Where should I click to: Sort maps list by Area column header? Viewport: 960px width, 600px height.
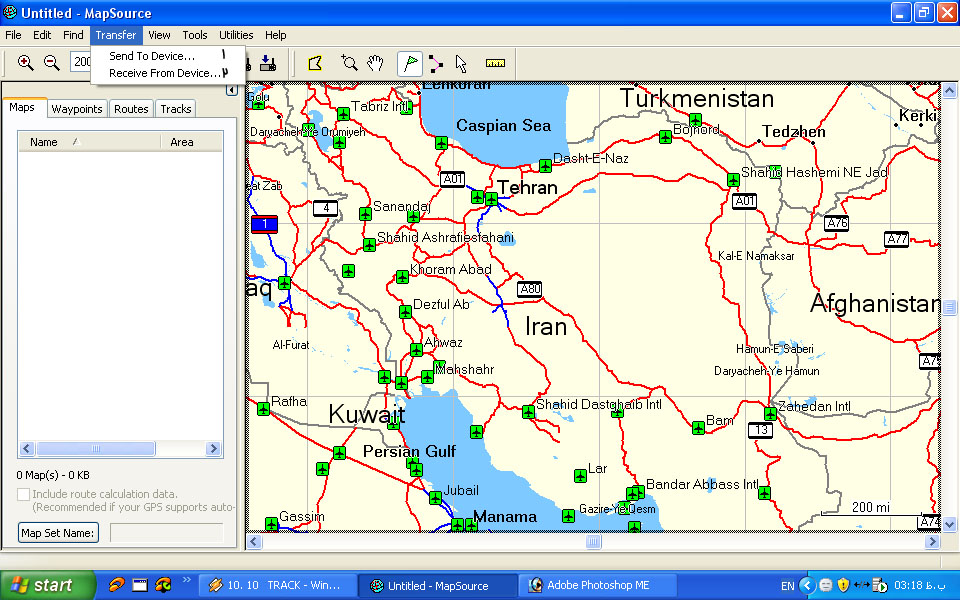pos(182,142)
